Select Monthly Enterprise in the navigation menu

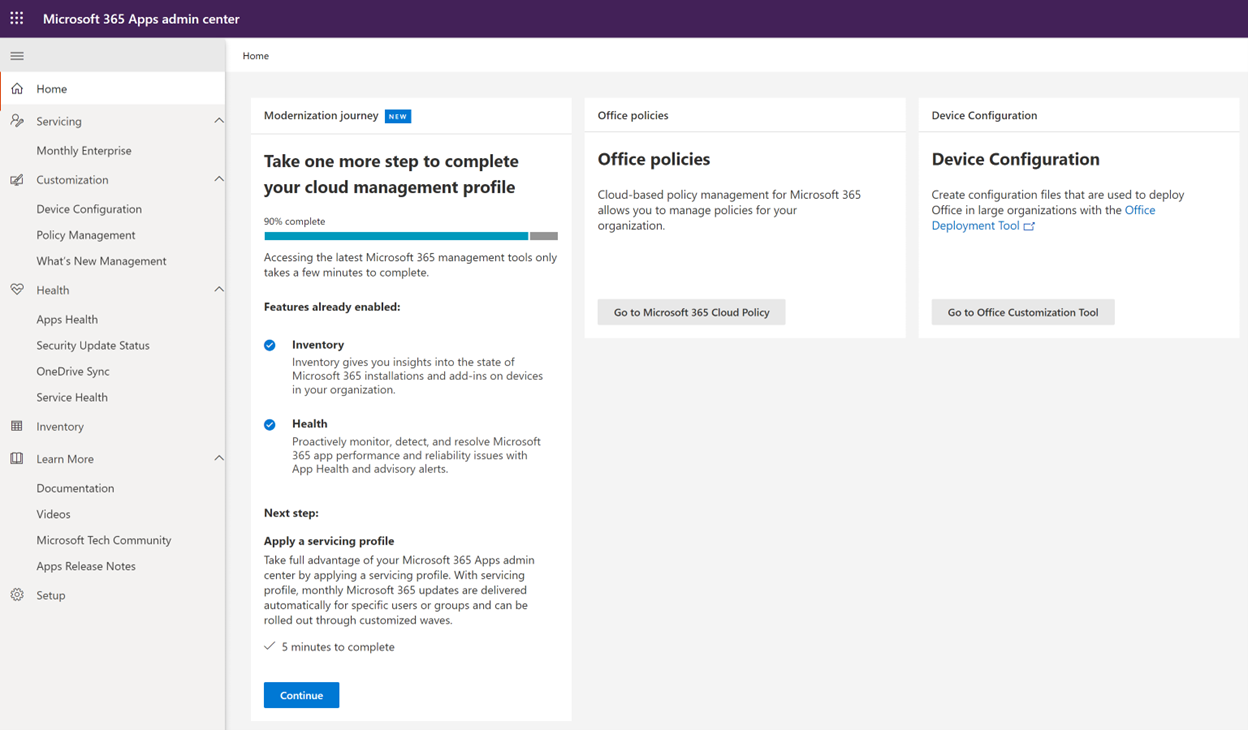83,150
